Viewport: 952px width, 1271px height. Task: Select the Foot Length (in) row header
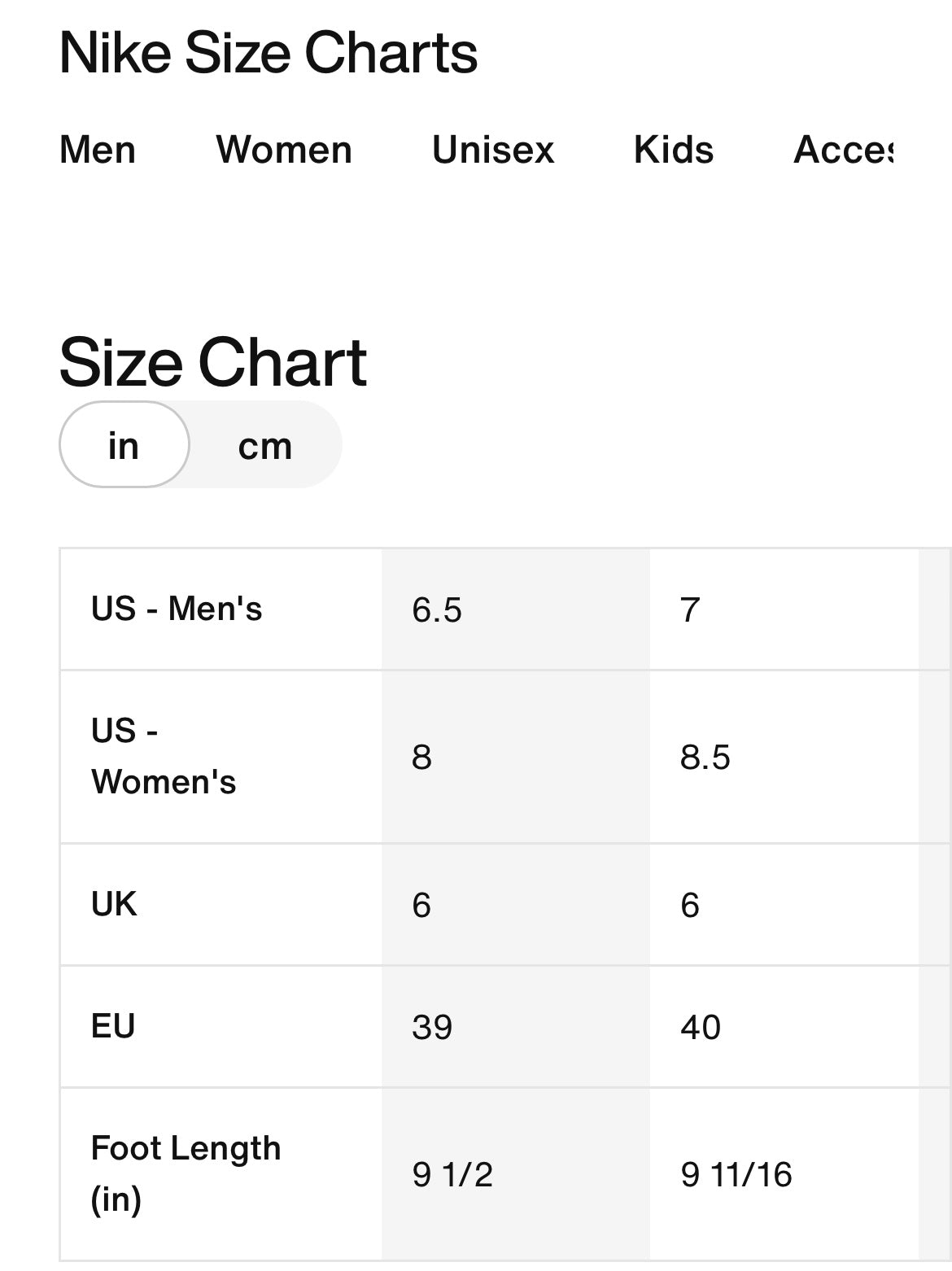[x=186, y=1173]
